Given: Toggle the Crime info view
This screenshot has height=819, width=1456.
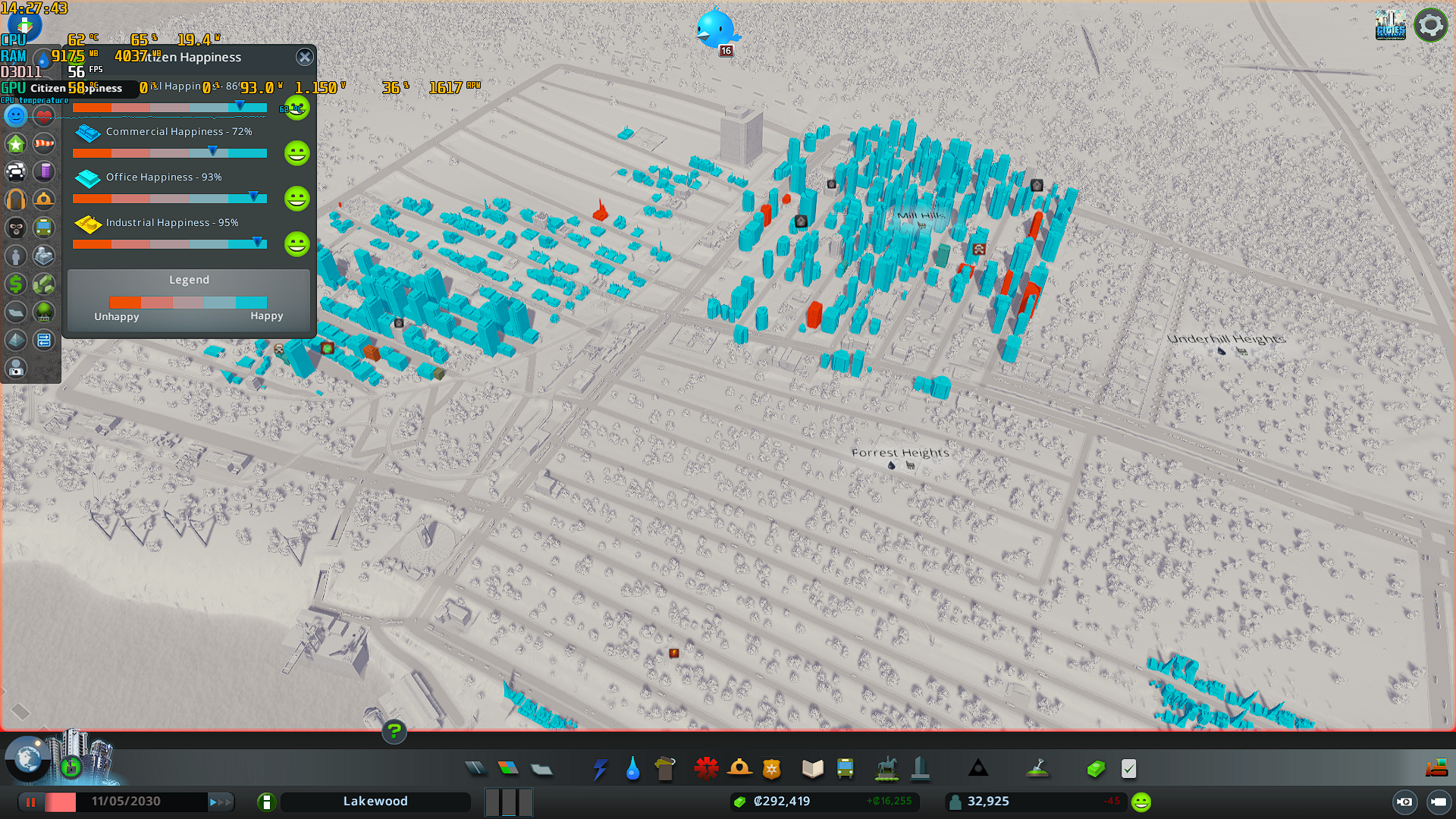Looking at the screenshot, I should tap(16, 228).
